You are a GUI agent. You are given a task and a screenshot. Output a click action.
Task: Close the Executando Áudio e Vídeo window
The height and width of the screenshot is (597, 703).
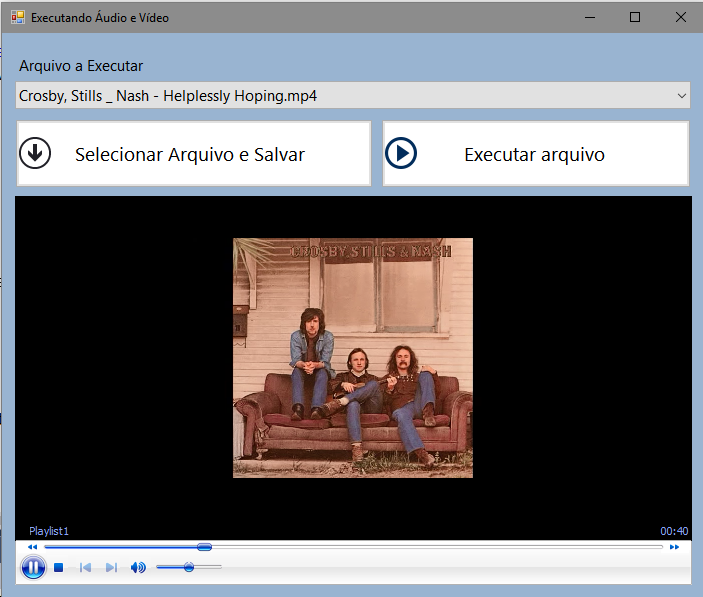[681, 17]
